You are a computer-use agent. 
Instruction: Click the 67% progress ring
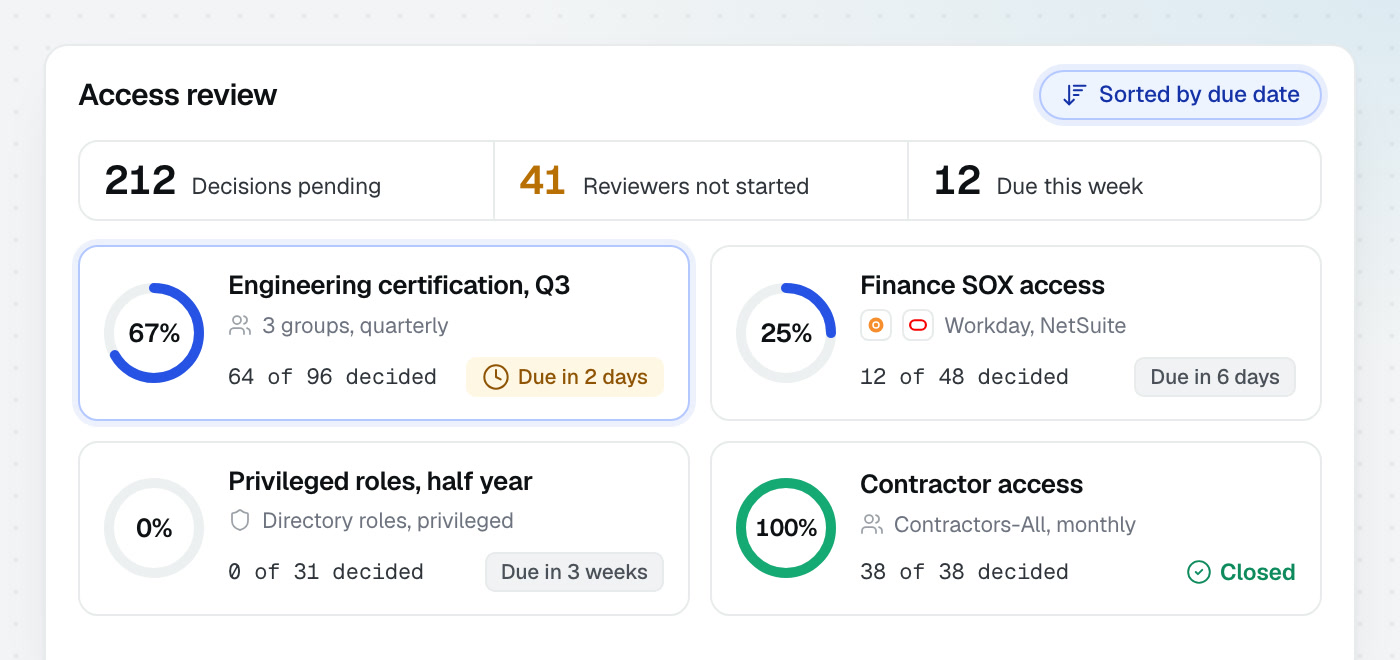(154, 333)
